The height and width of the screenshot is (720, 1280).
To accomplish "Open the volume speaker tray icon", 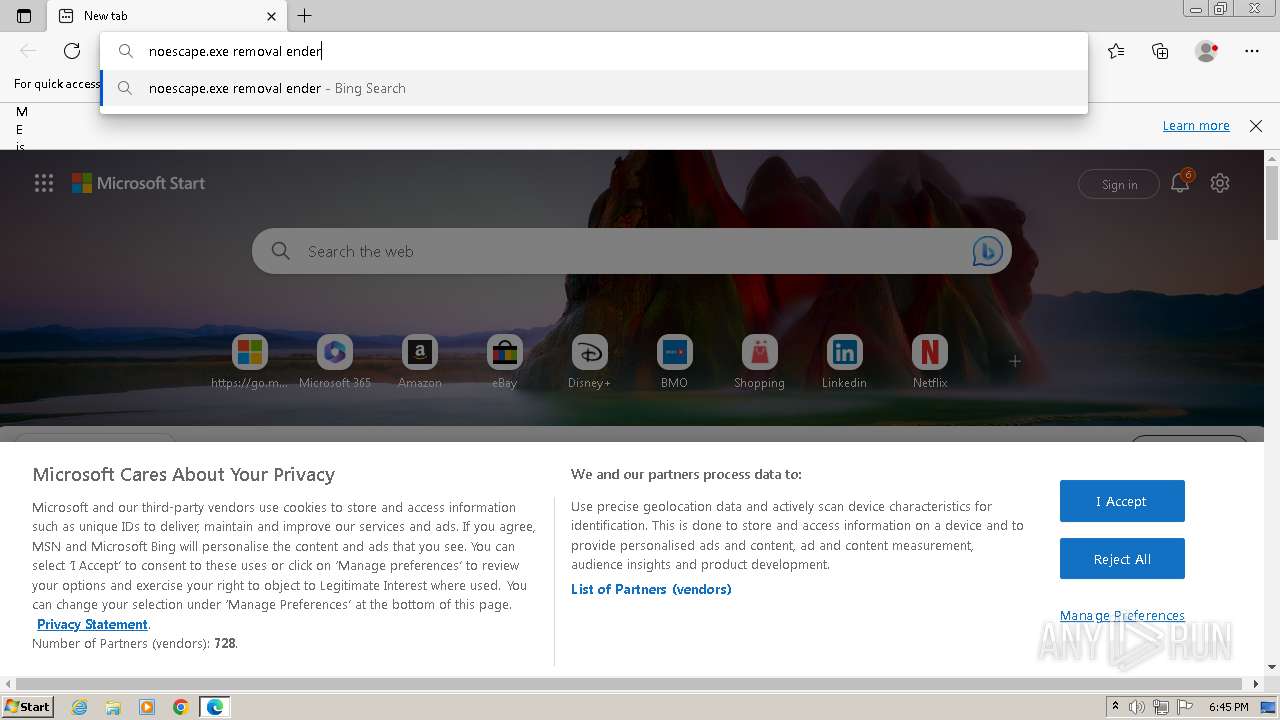I will 1137,707.
